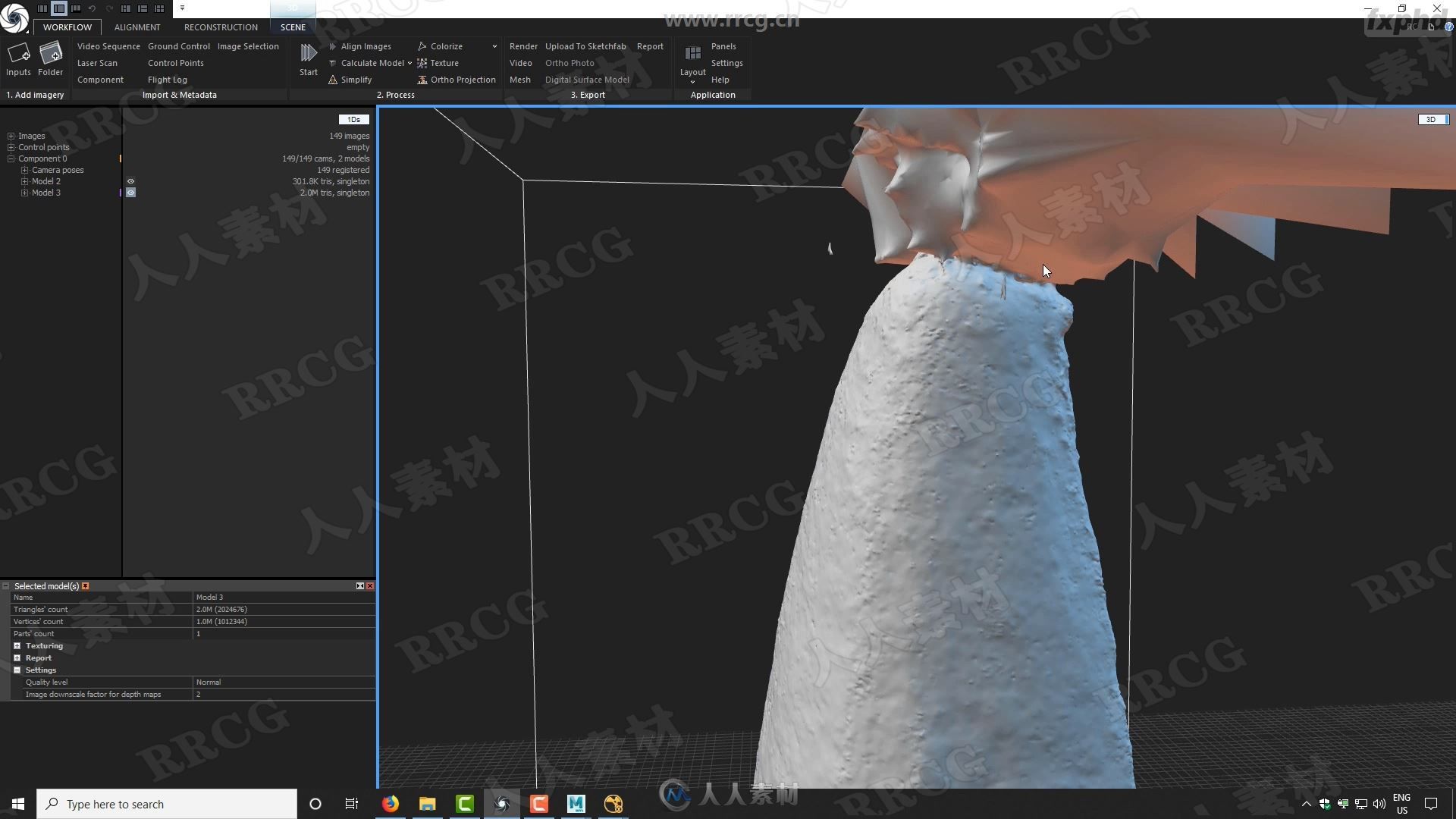Viewport: 1456px width, 819px height.
Task: Select the Reconstruction tab
Action: (220, 27)
